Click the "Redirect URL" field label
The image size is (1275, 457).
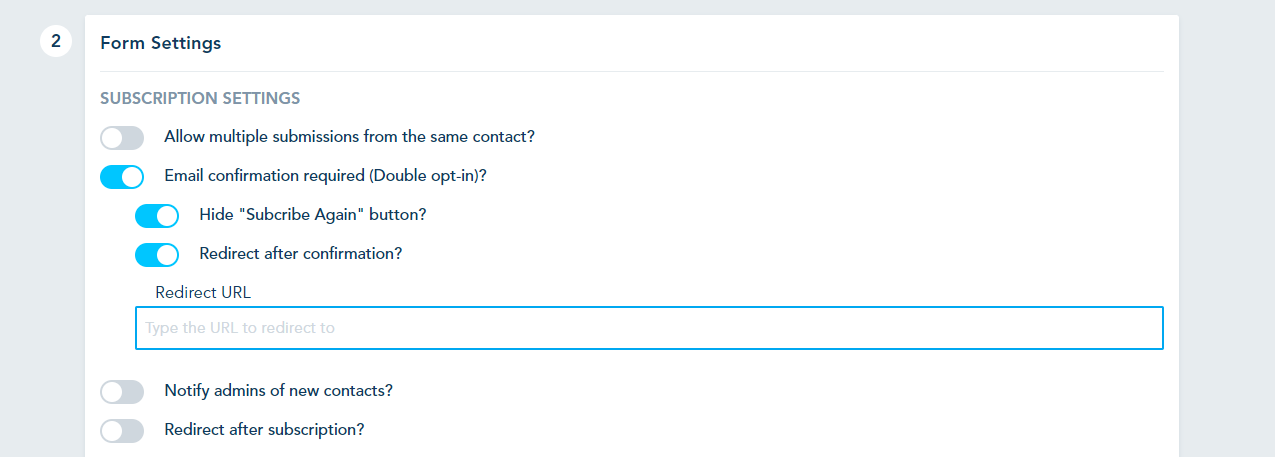tap(203, 293)
